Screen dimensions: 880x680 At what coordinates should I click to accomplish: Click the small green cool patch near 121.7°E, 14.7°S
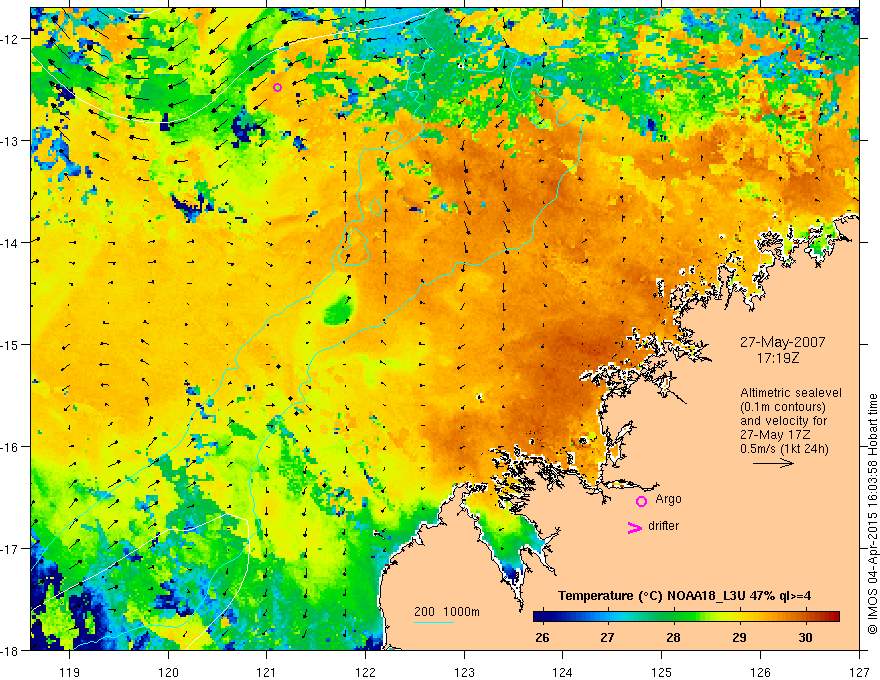click(338, 310)
